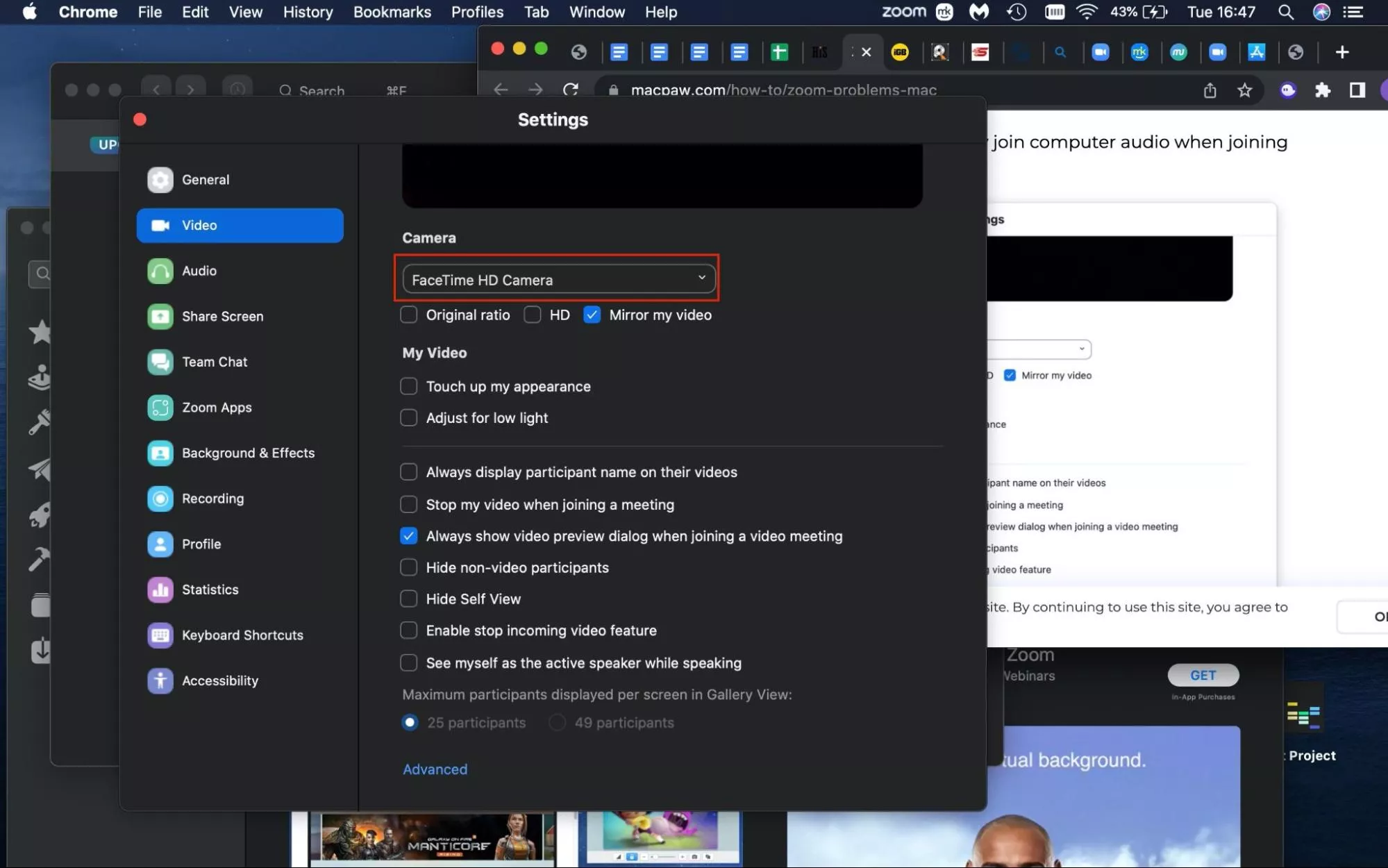Click the macpaw.com address bar
Viewport: 1388px width, 868px height.
pos(783,90)
